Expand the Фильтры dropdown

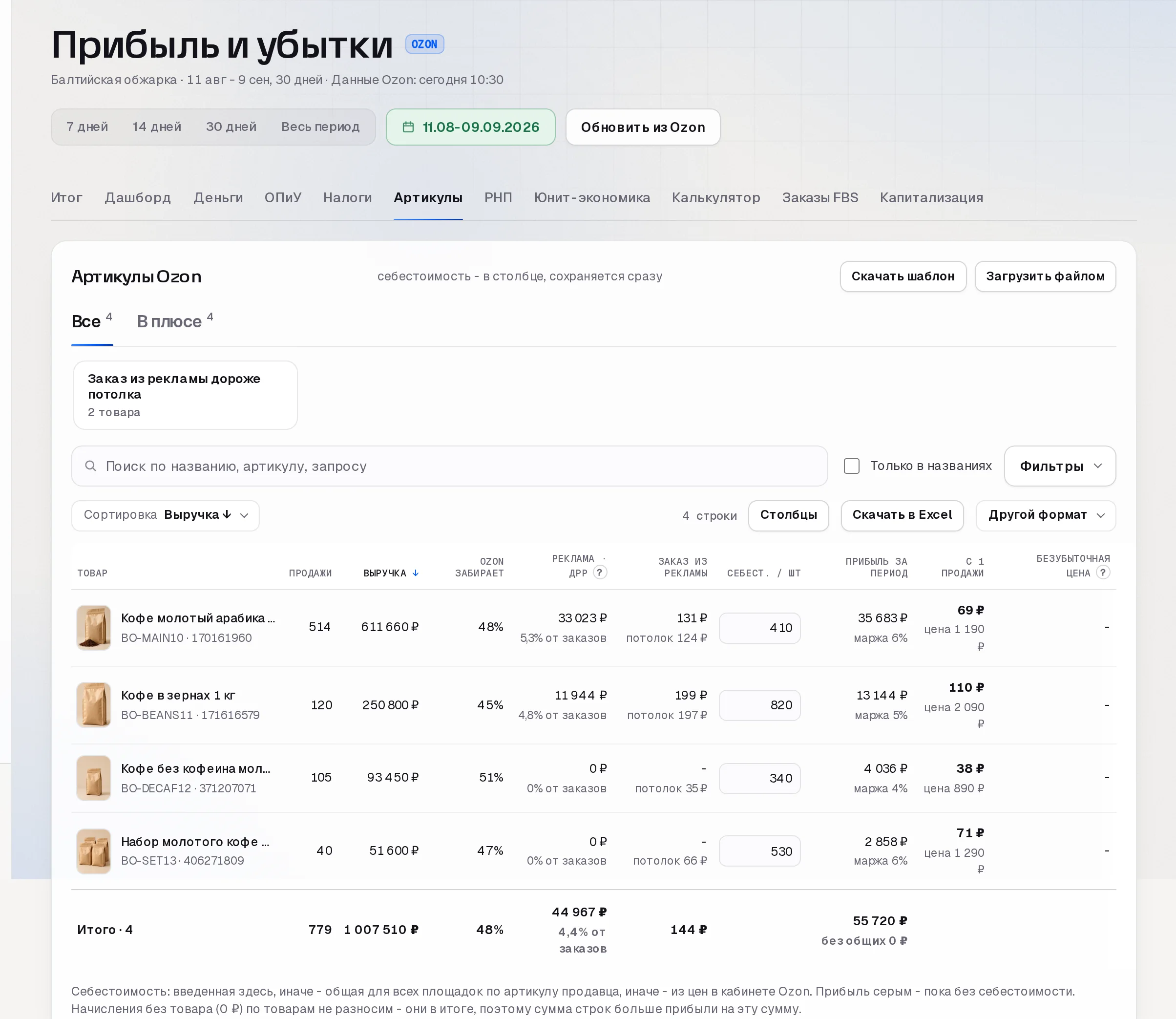[x=1059, y=466]
